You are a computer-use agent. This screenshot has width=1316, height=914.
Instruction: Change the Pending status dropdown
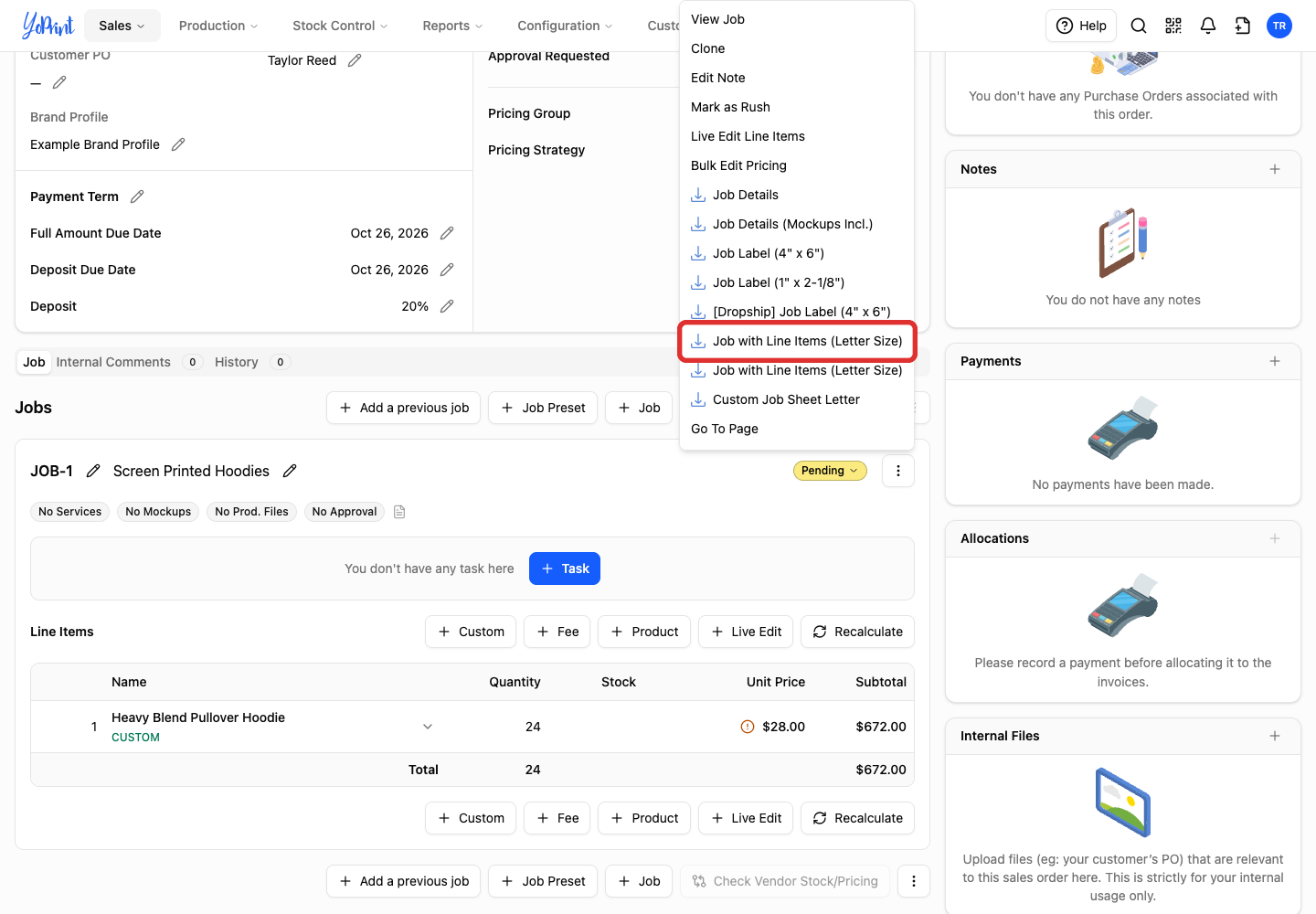[830, 471]
